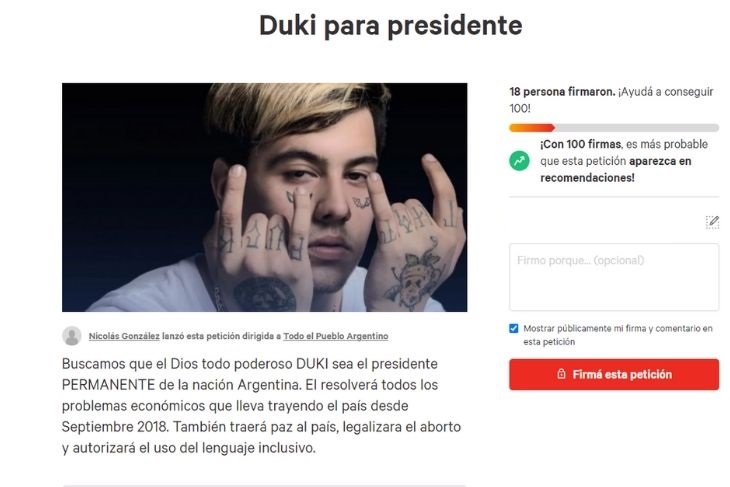Click the Firmá esta petición button
The image size is (730, 487).
coord(614,374)
